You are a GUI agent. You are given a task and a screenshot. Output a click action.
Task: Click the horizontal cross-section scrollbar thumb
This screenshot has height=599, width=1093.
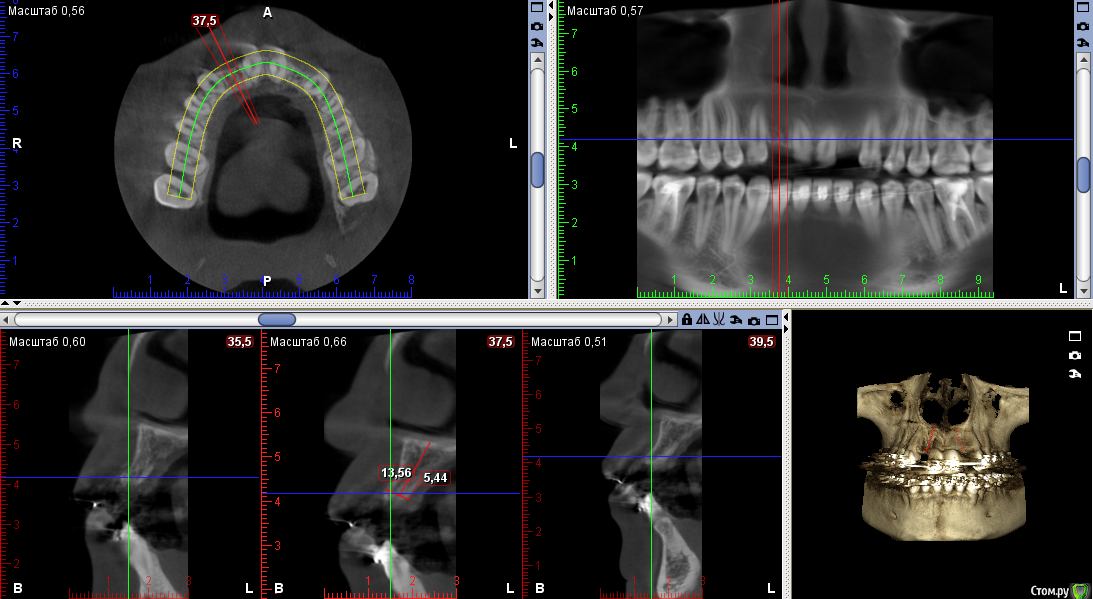point(277,320)
